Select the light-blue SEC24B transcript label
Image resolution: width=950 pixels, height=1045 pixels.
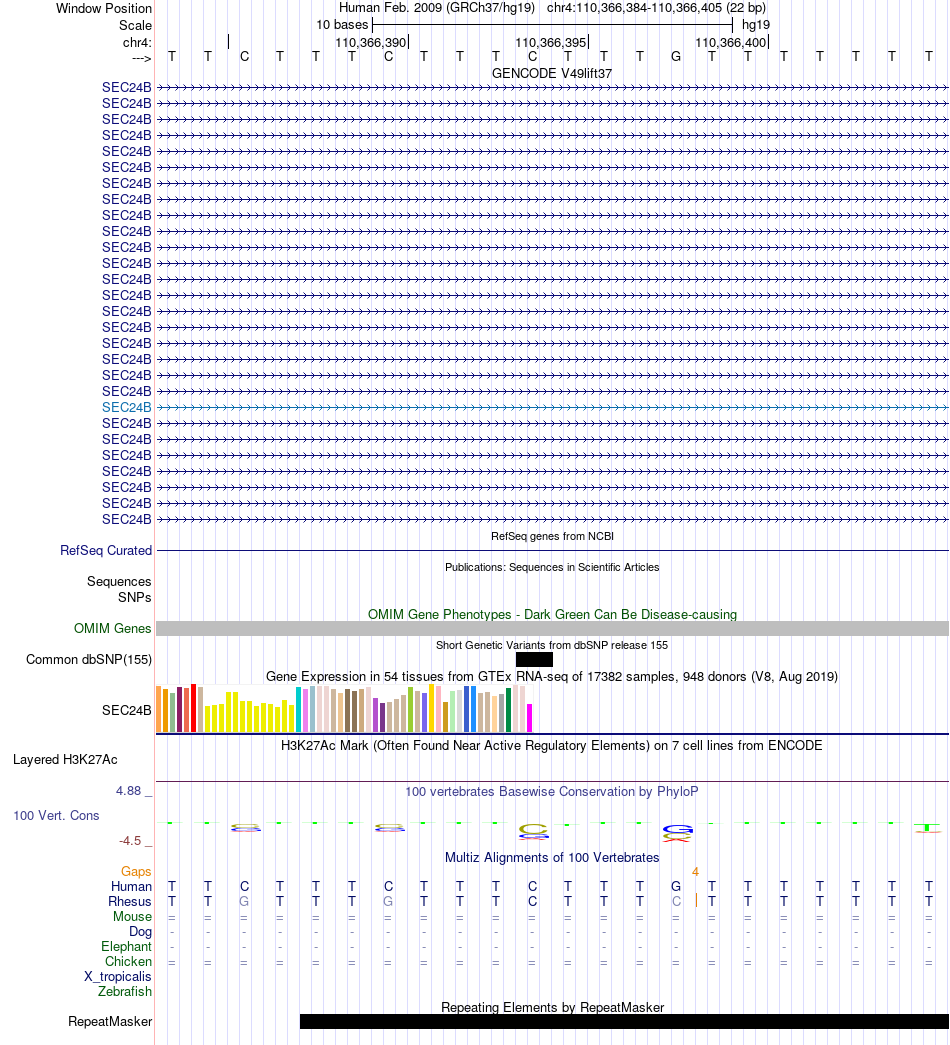click(x=127, y=407)
